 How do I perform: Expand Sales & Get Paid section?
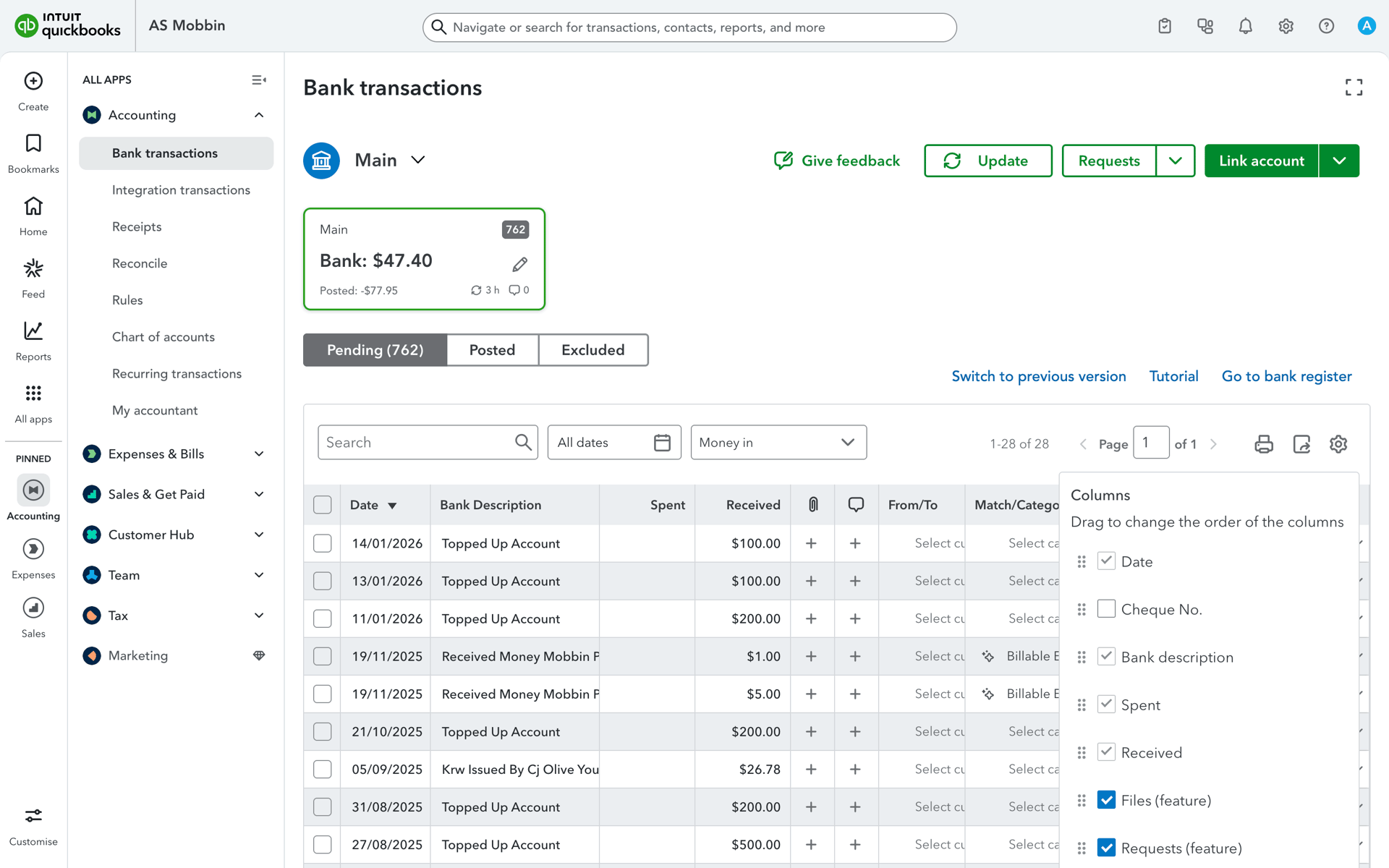click(x=259, y=494)
